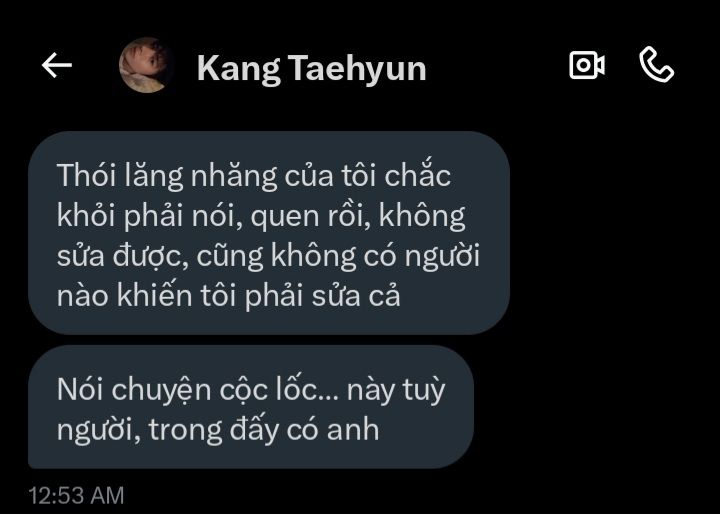Click the text "quen rồi" in first message
This screenshot has width=720, height=514.
coord(310,217)
